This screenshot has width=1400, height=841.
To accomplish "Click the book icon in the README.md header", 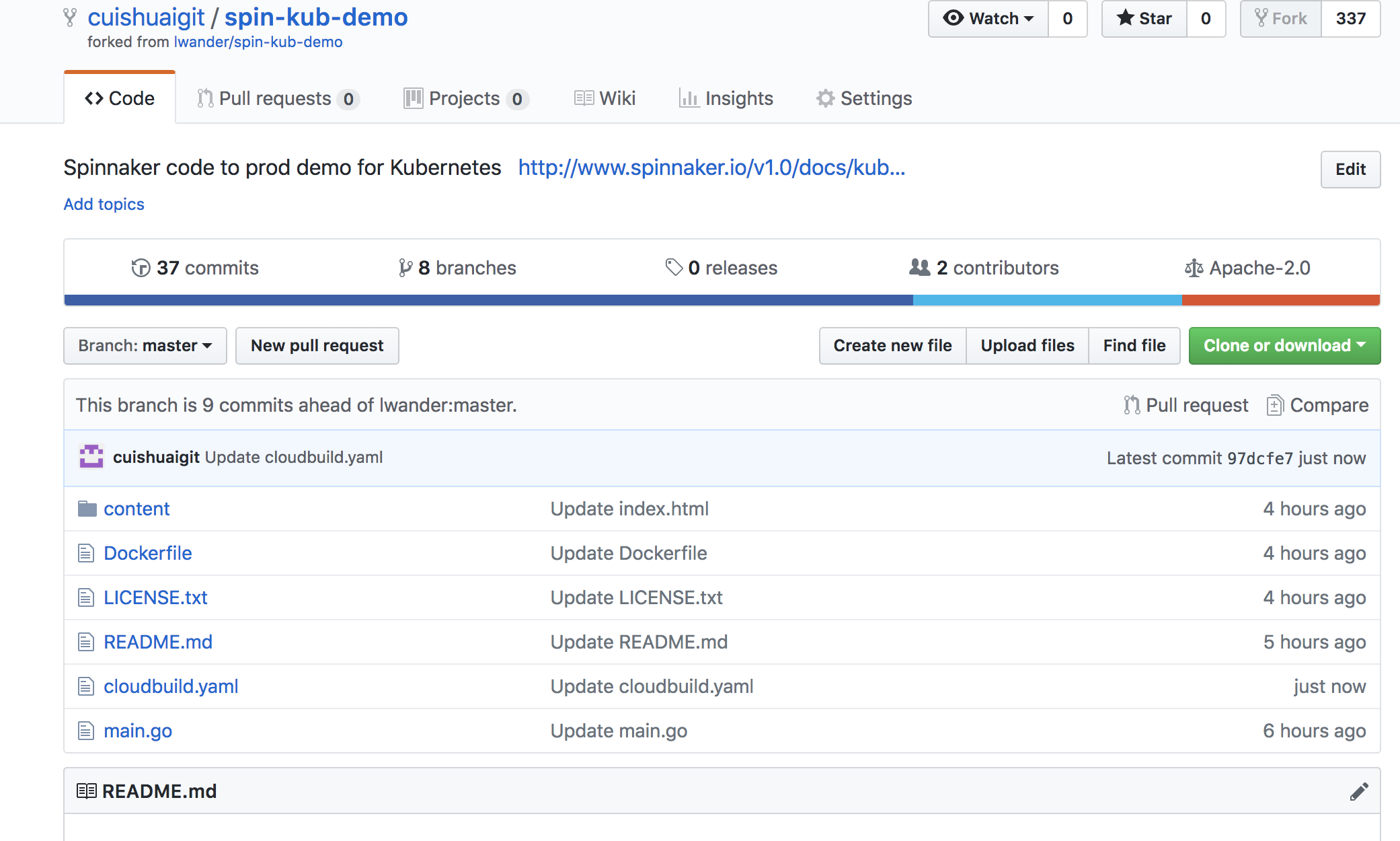I will [x=87, y=791].
